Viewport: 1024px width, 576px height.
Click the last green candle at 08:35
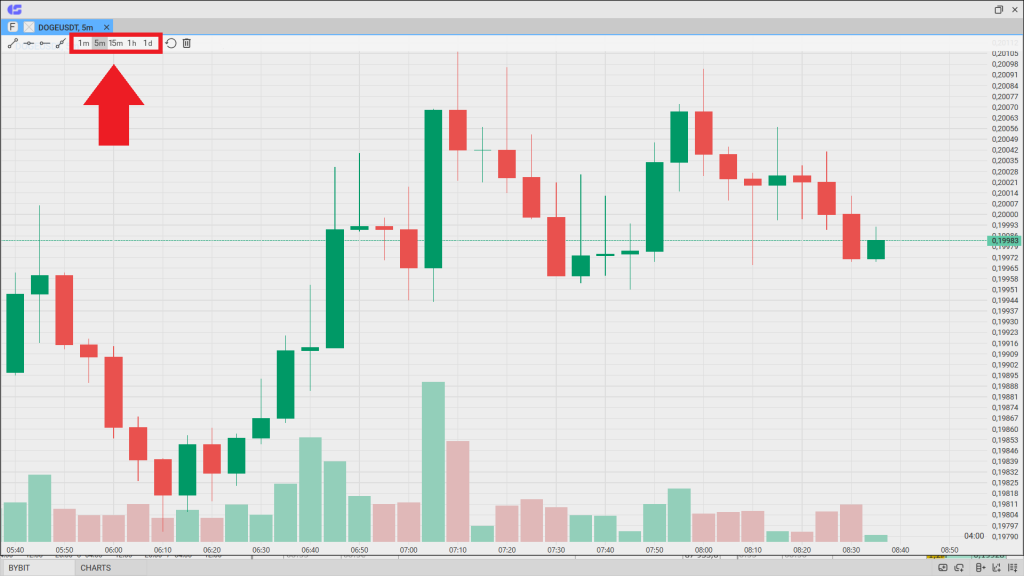(876, 249)
